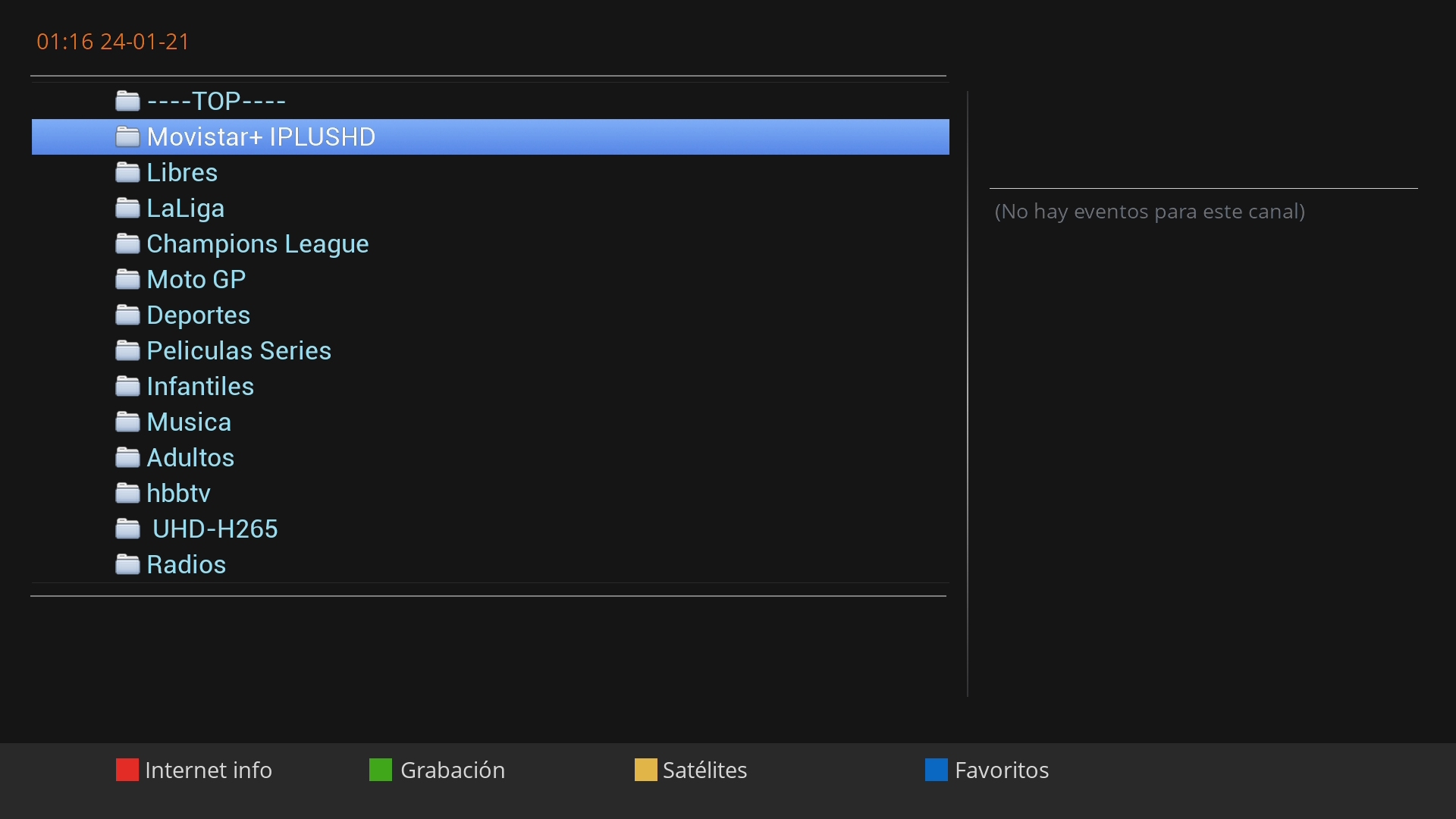Click the Radios folder icon
Image resolution: width=1456 pixels, height=819 pixels.
(x=127, y=564)
